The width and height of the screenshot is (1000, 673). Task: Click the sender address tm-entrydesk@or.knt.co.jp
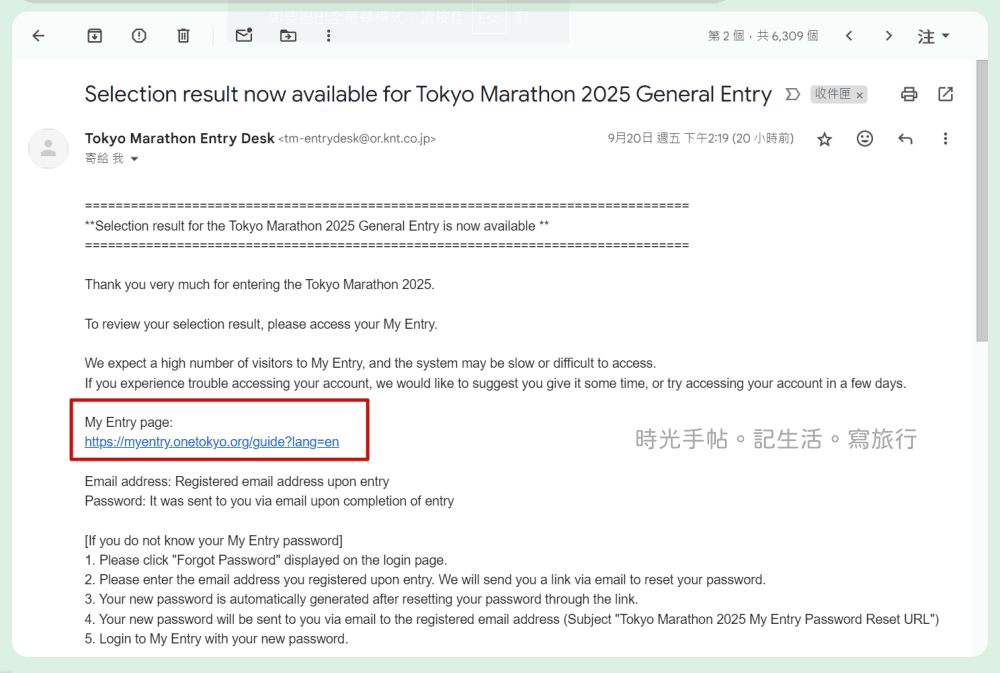tap(357, 138)
